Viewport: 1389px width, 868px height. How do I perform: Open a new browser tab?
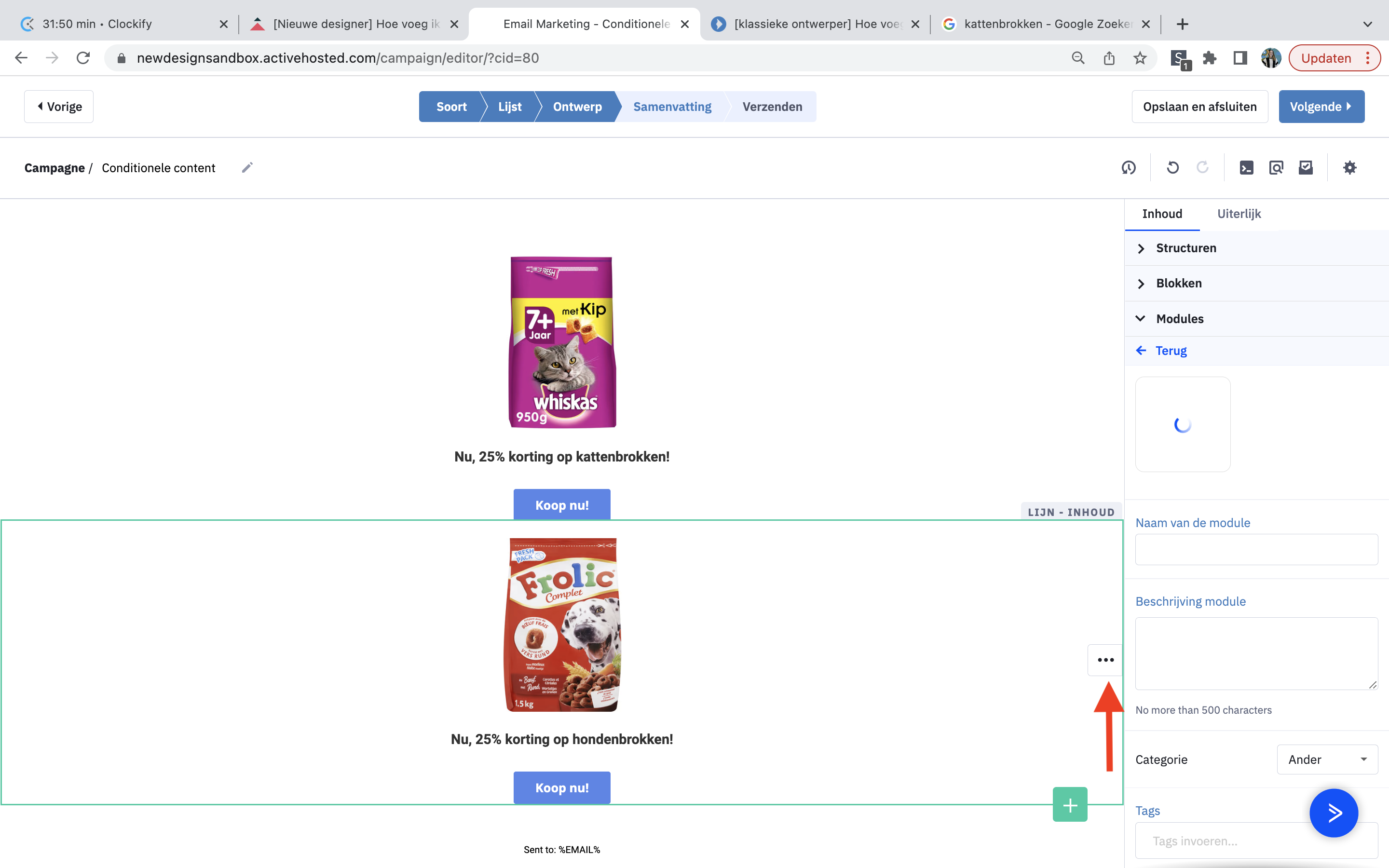pyautogui.click(x=1183, y=24)
